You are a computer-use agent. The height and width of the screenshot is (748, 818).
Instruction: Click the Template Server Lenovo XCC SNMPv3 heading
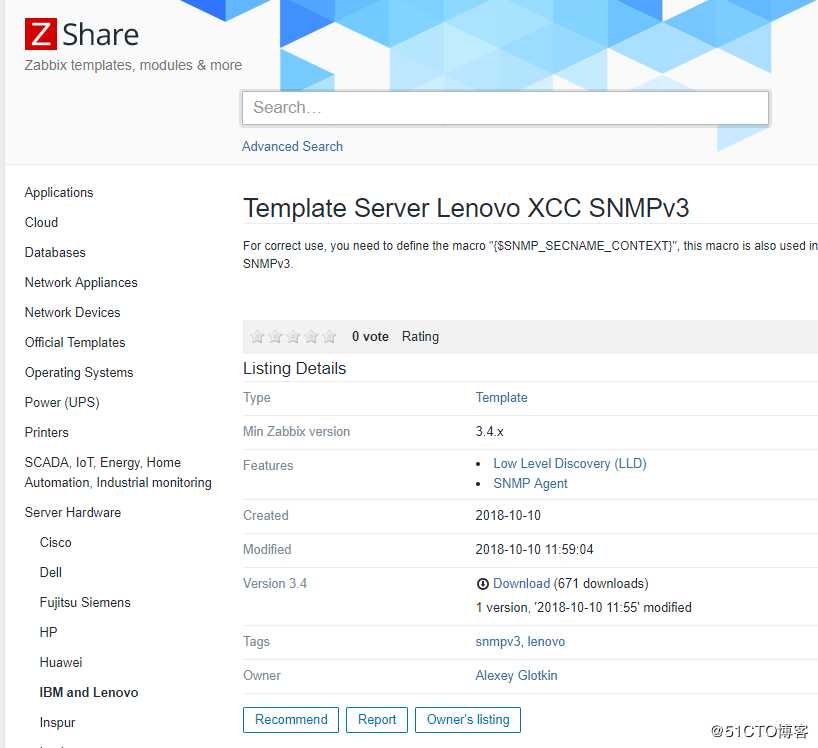[x=466, y=208]
